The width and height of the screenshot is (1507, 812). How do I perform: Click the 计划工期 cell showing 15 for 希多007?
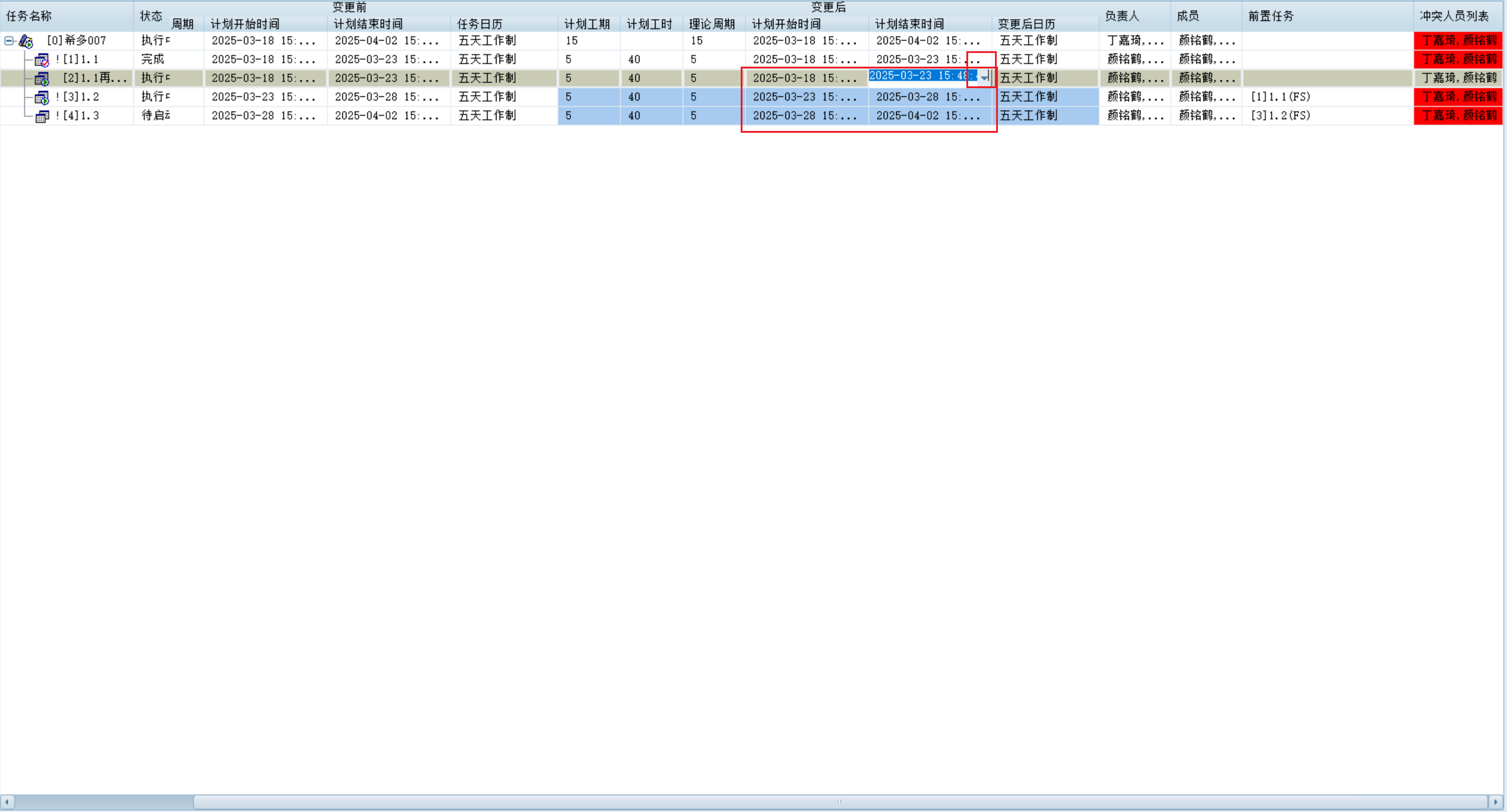pos(589,40)
